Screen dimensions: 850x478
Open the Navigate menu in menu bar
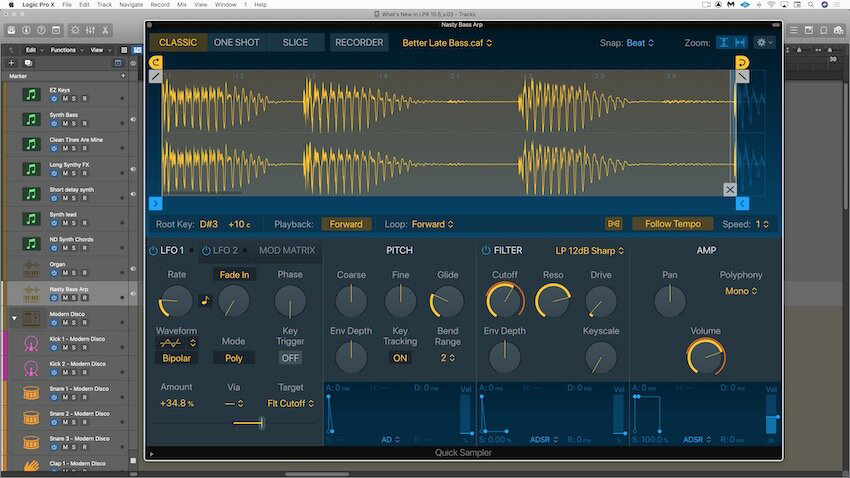point(131,4)
